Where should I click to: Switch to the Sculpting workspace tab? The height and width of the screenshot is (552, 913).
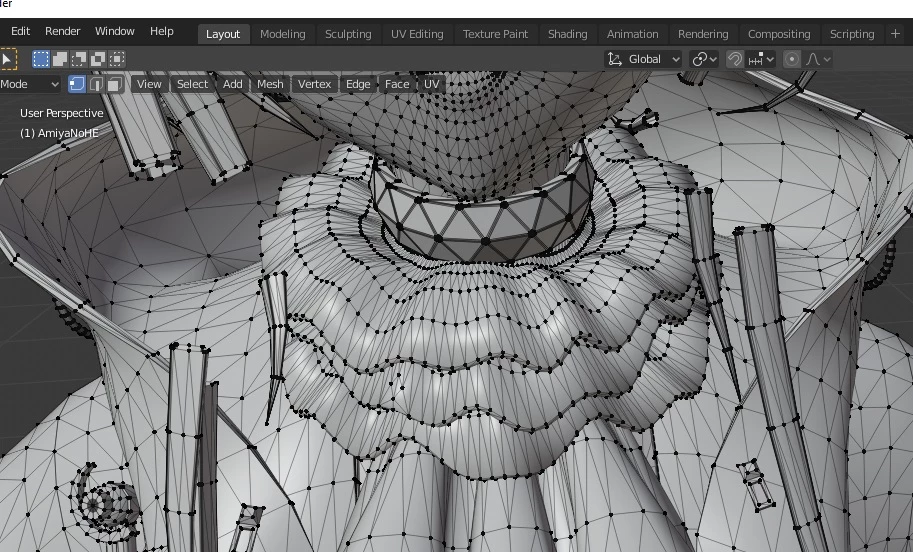click(348, 34)
